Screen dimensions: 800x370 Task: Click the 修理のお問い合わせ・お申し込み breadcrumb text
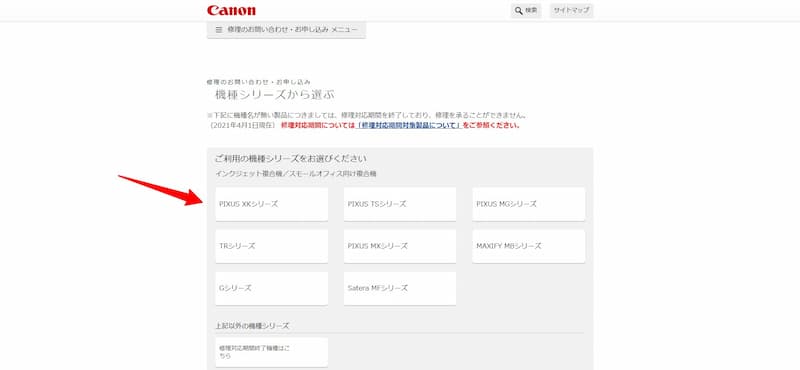click(259, 82)
